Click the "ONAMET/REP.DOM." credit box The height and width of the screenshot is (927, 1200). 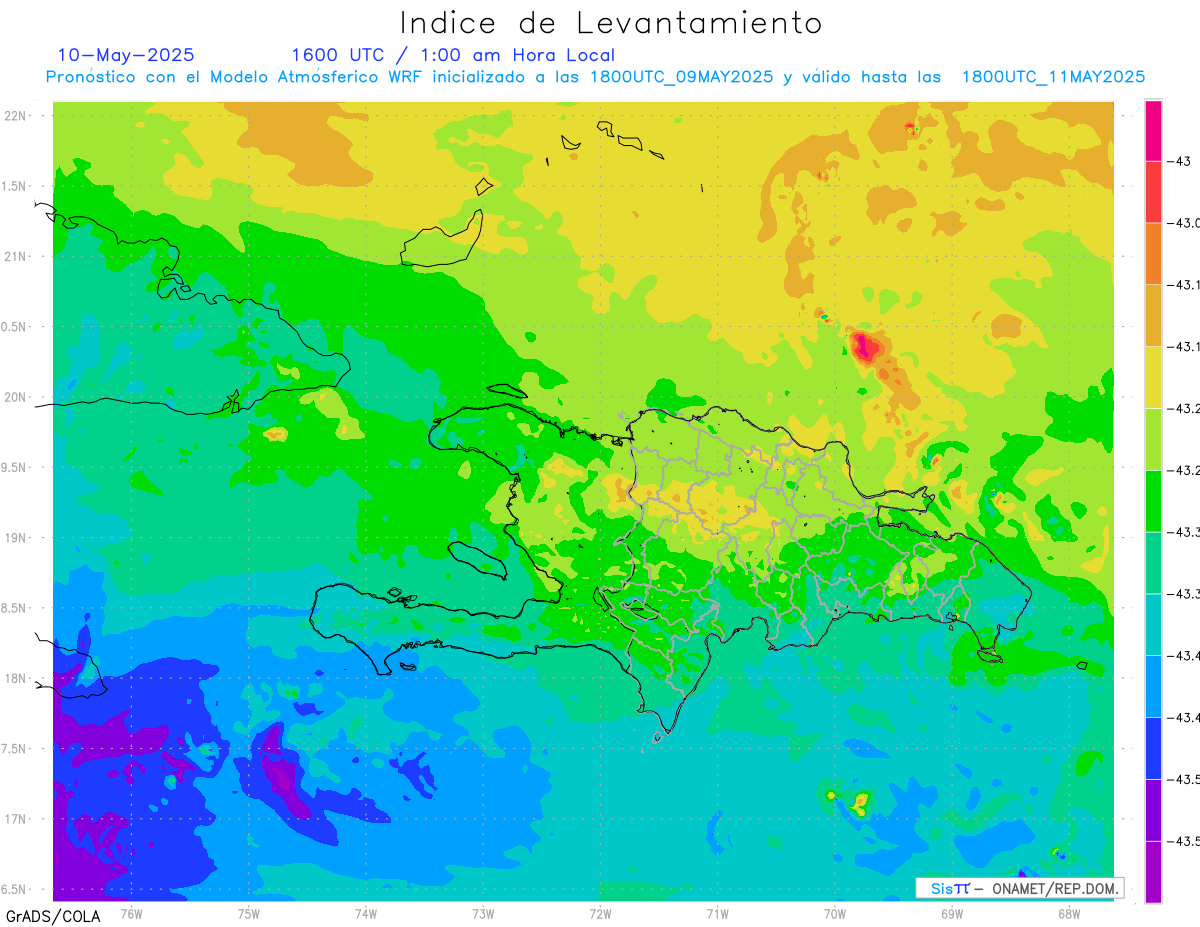tap(1019, 888)
